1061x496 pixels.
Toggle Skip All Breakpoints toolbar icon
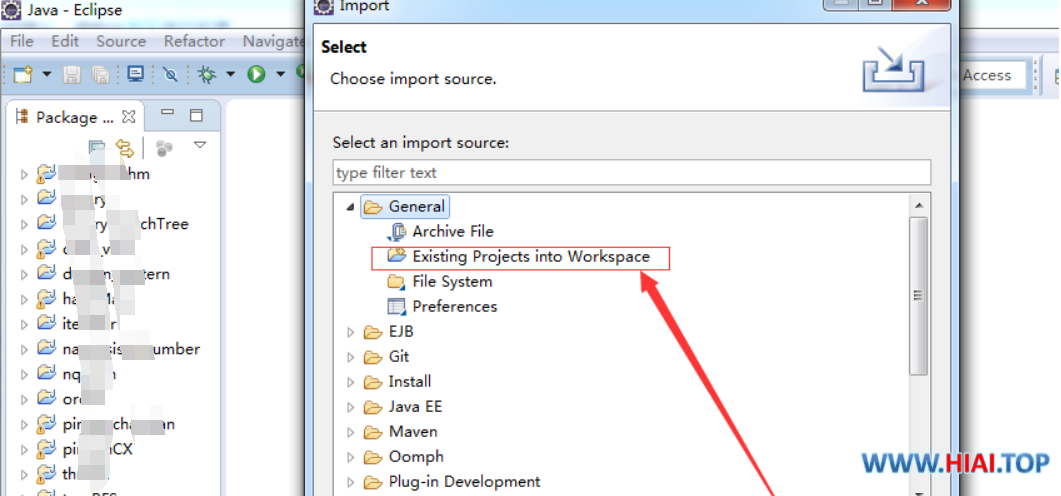(171, 74)
